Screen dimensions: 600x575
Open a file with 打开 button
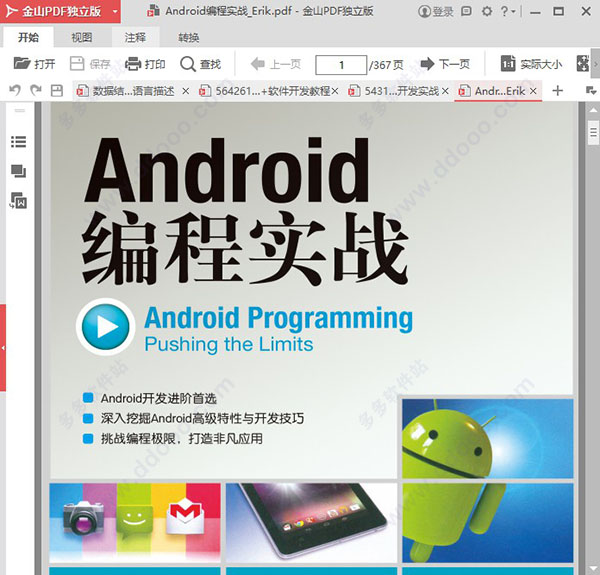(34, 64)
